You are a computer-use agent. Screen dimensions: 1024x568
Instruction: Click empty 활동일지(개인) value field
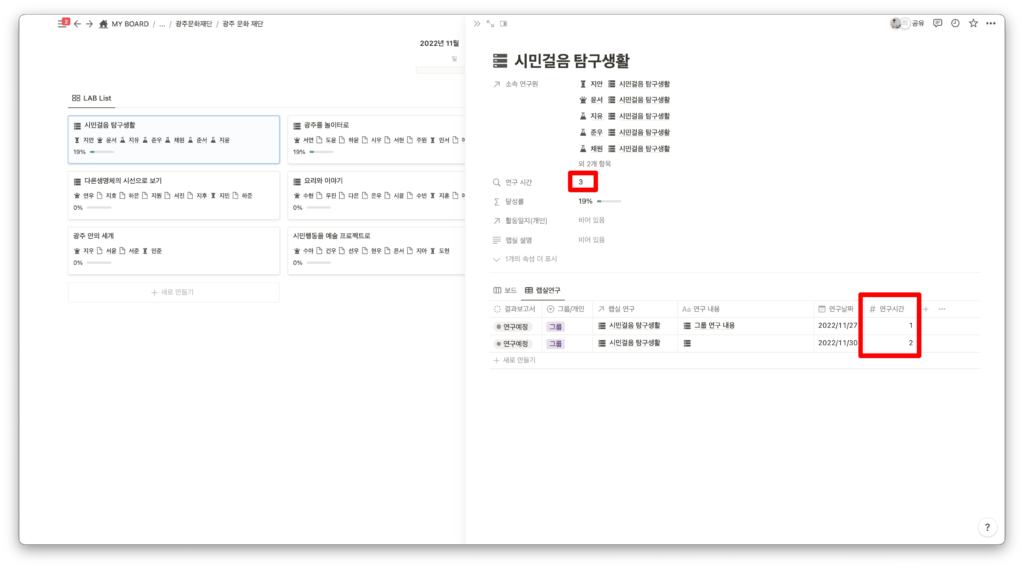[x=592, y=221]
